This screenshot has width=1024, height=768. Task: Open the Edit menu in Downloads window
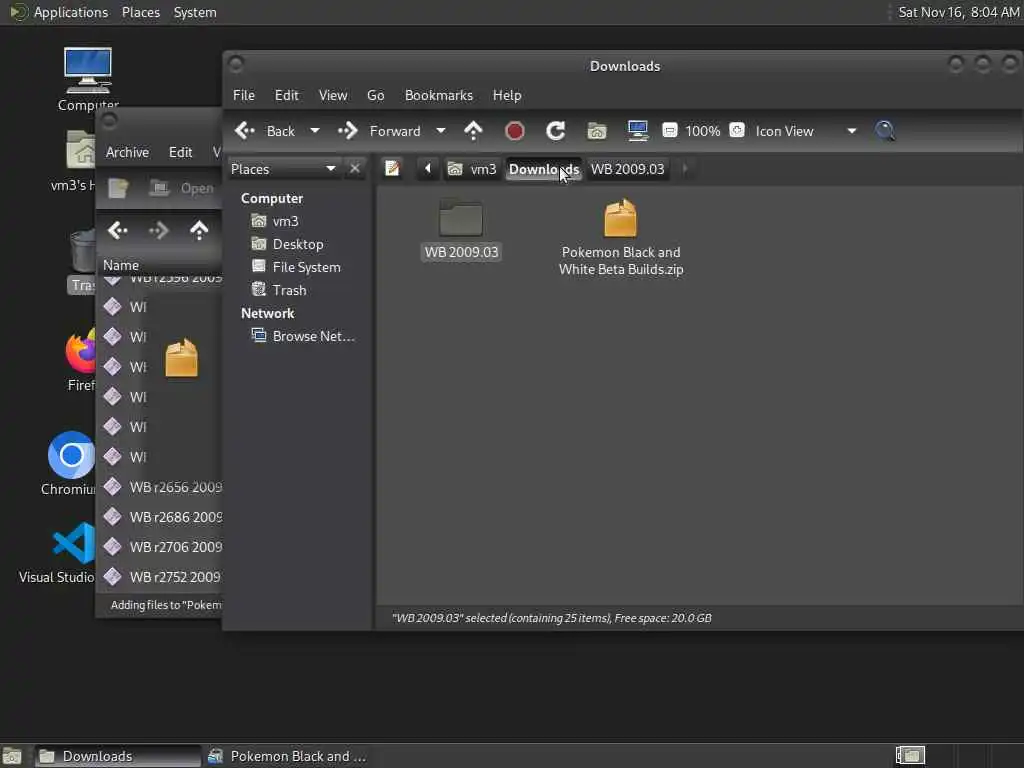click(287, 95)
